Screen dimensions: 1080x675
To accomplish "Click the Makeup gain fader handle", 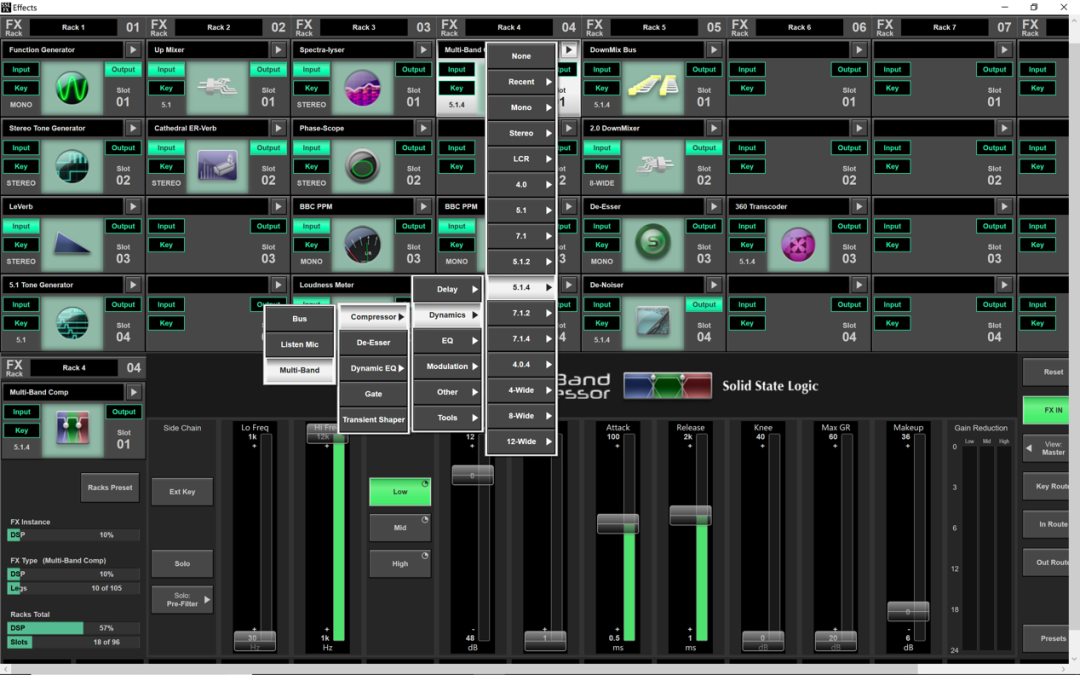I will tap(908, 611).
